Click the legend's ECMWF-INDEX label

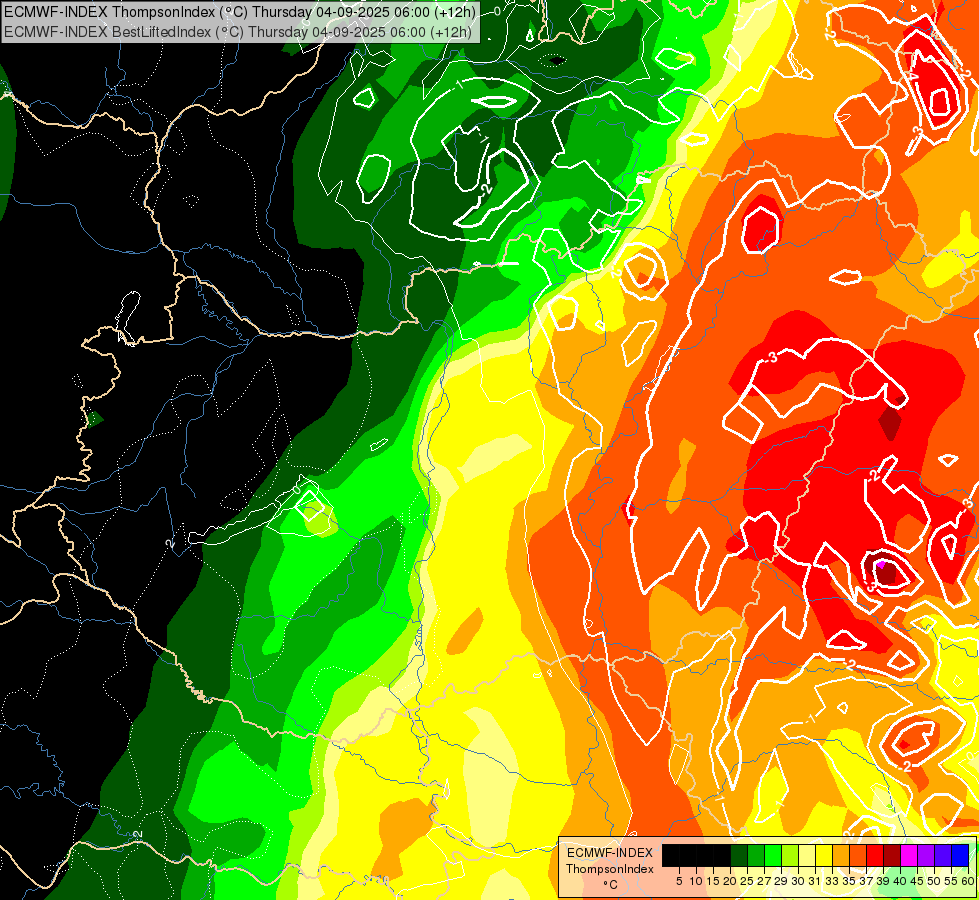(x=610, y=853)
